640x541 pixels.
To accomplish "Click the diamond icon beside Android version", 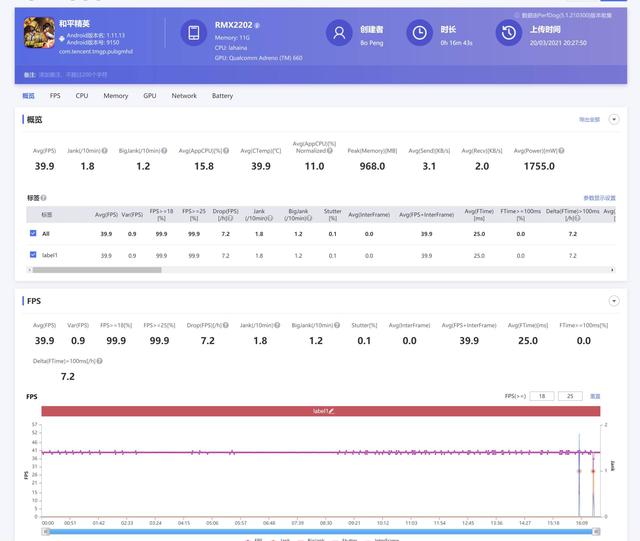I will click(x=62, y=39).
